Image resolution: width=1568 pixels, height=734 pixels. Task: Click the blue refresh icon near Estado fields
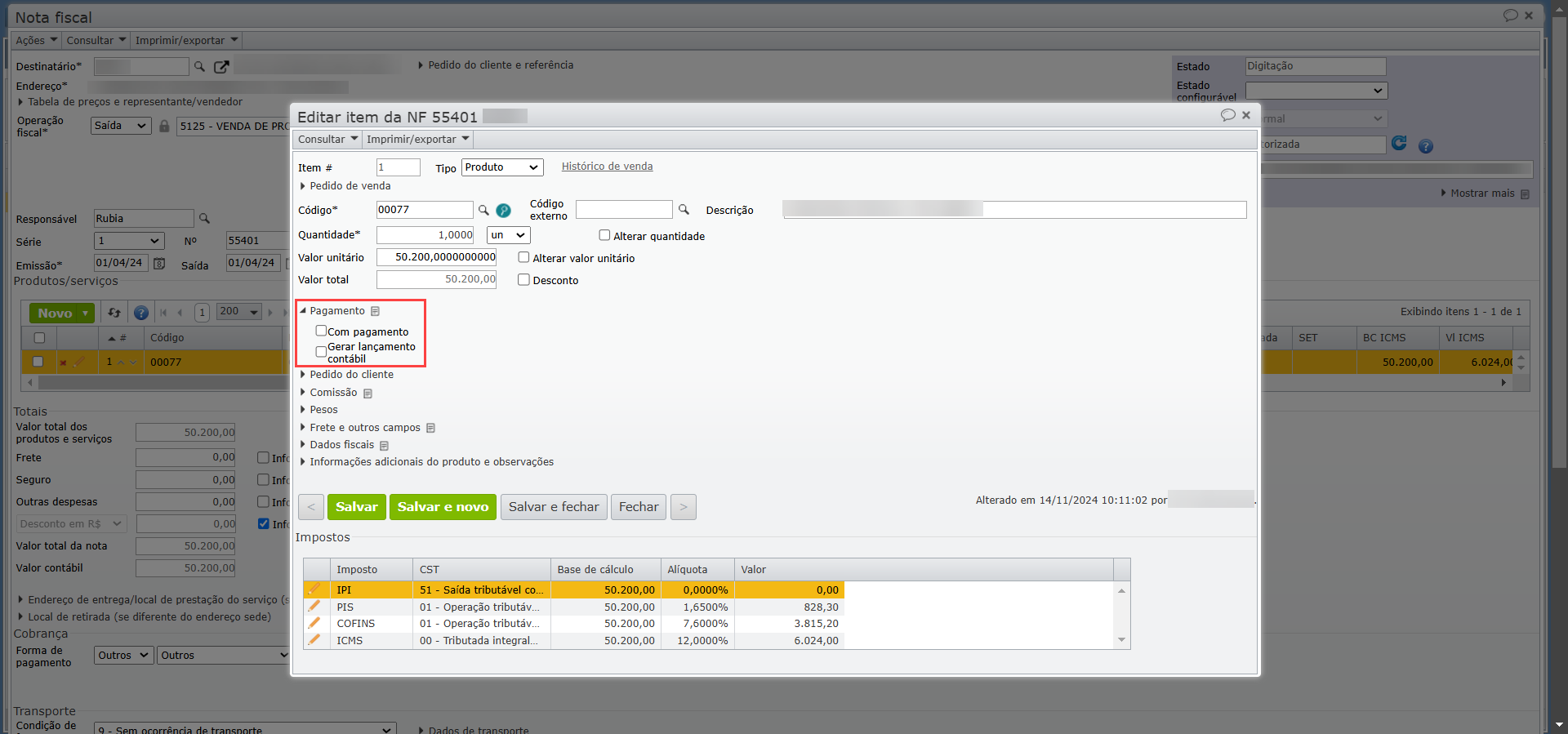(x=1399, y=144)
